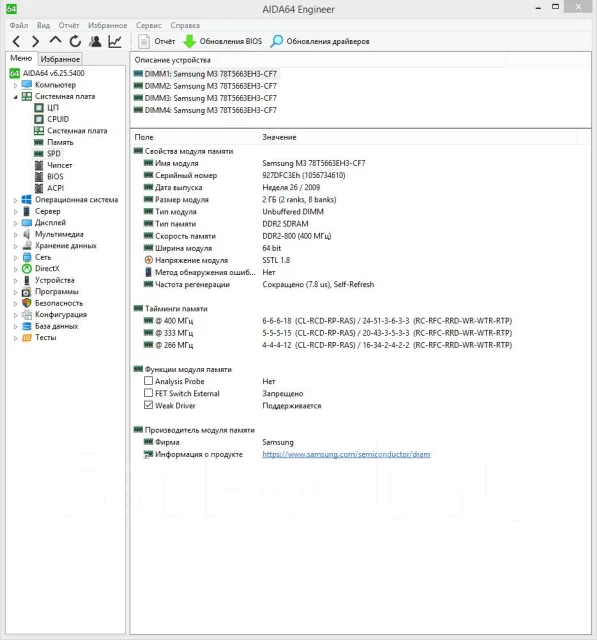
Task: Go up one level with the Up arrow
Action: [55, 40]
